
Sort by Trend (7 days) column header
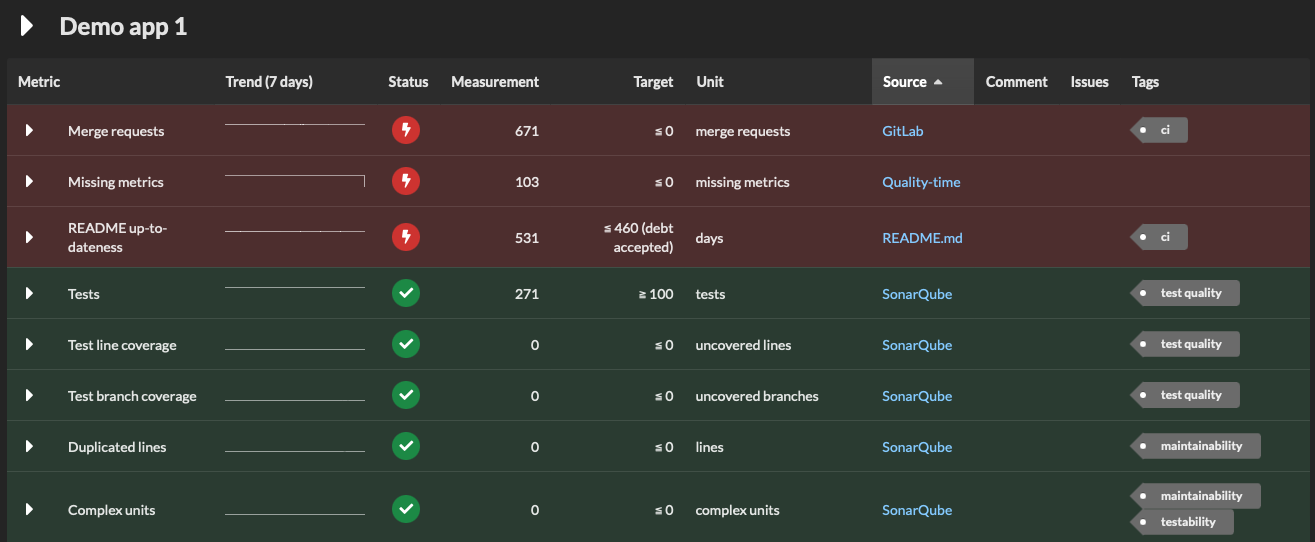tap(269, 82)
